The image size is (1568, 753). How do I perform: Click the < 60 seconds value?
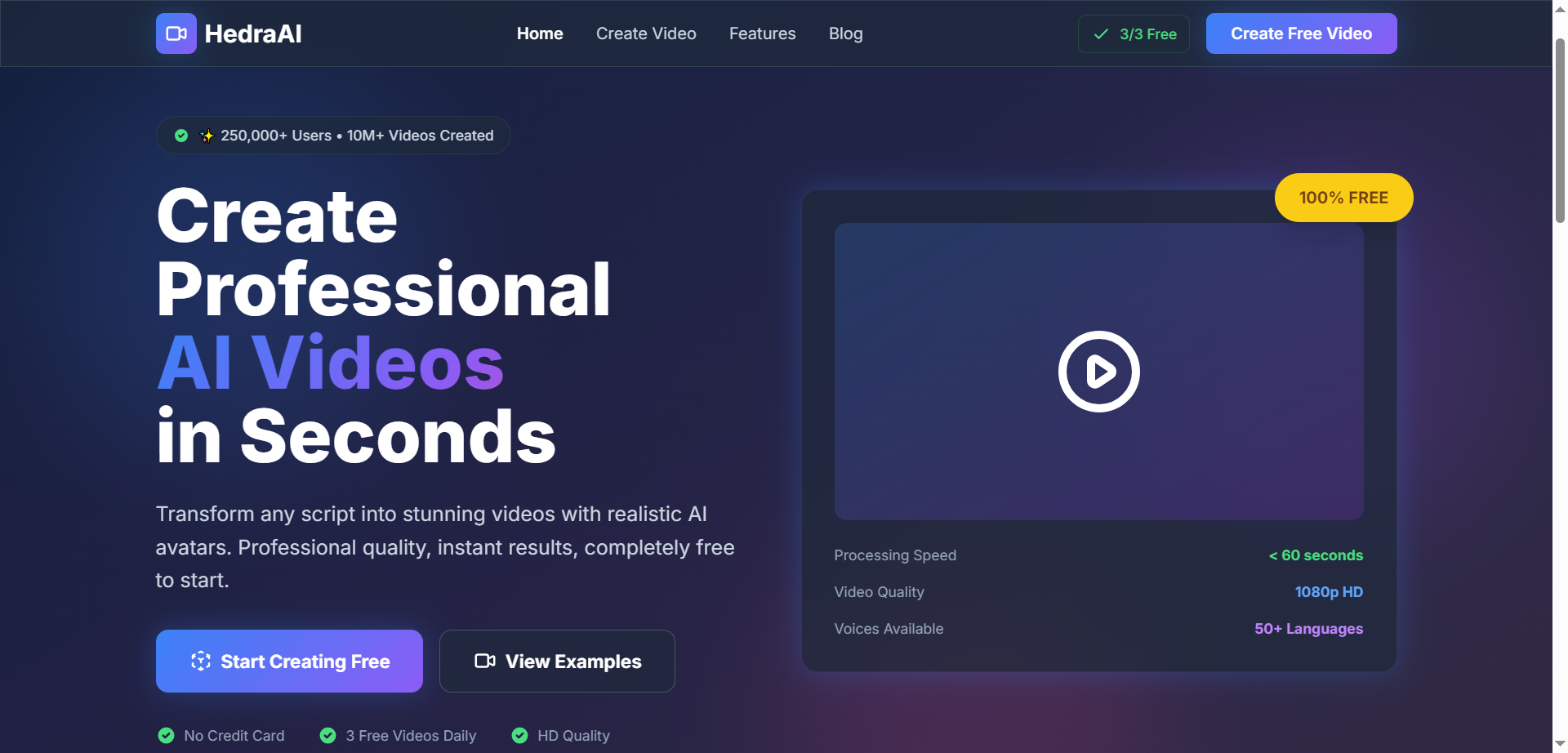coord(1316,555)
